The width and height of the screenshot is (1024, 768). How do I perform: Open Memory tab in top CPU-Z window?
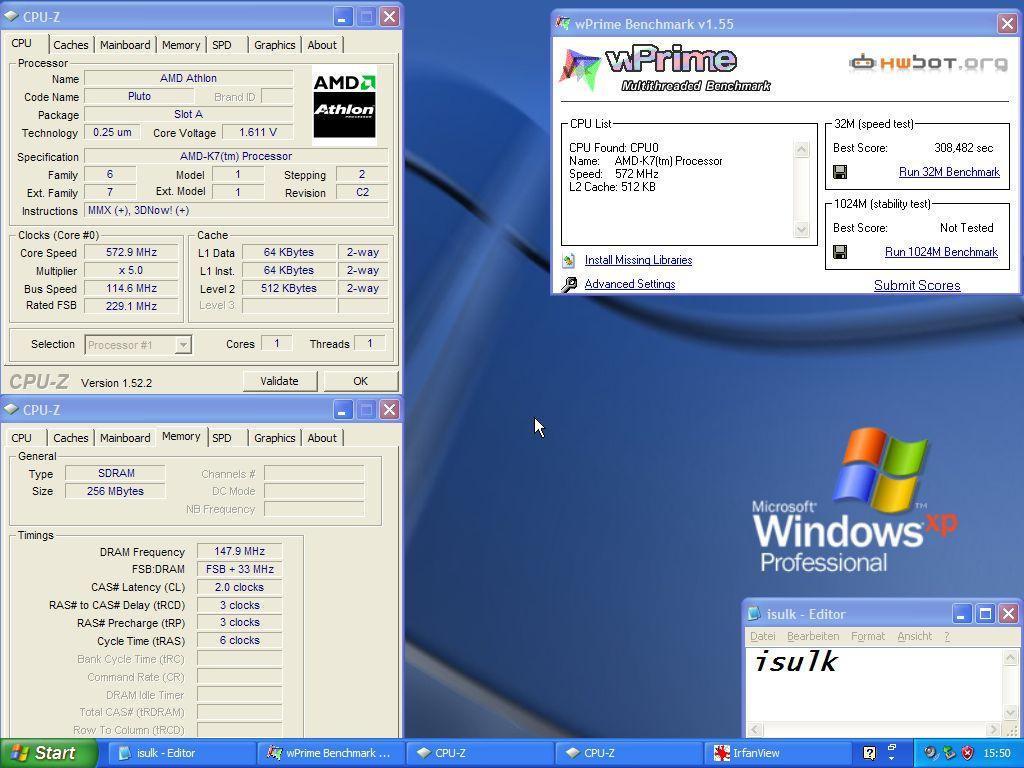[x=181, y=45]
